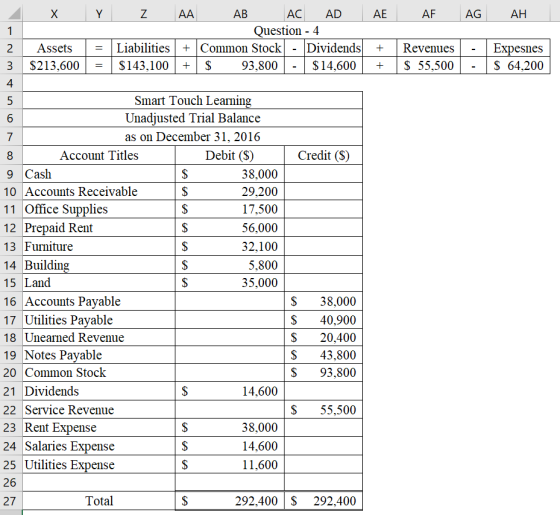Click the total debit 292,400 in column AB
The height and width of the screenshot is (515, 560).
pyautogui.click(x=230, y=501)
